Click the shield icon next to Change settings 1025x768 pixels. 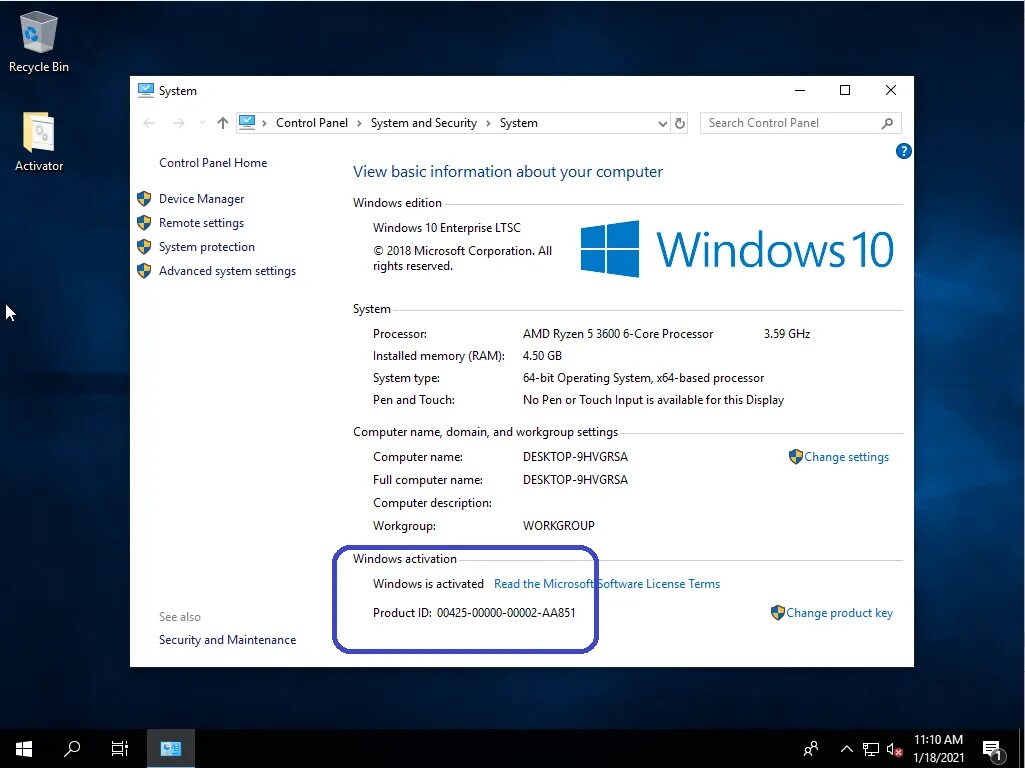click(796, 457)
